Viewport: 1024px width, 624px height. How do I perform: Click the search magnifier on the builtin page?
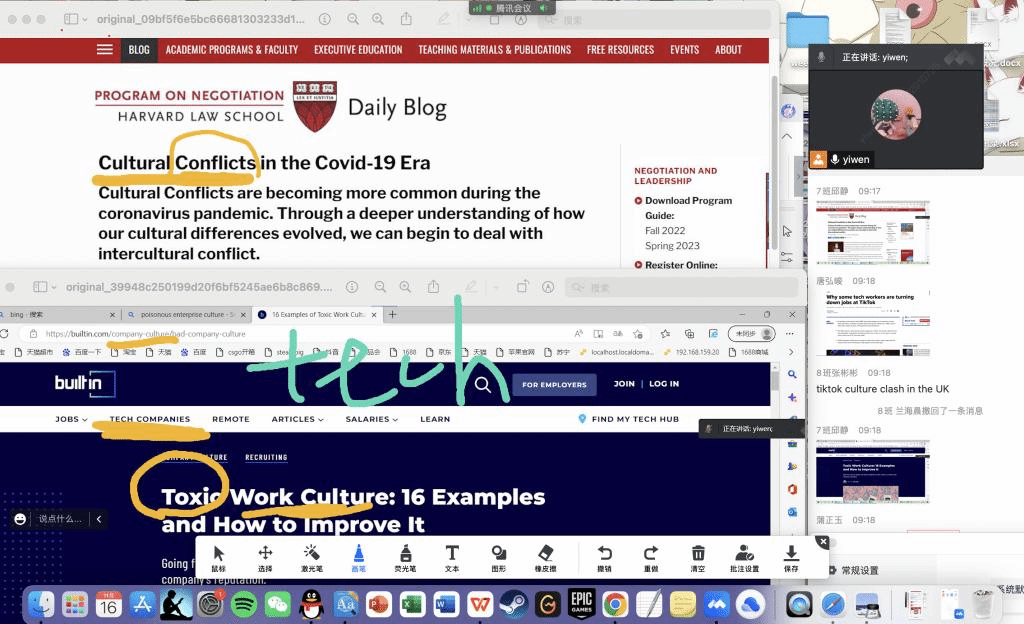[483, 384]
